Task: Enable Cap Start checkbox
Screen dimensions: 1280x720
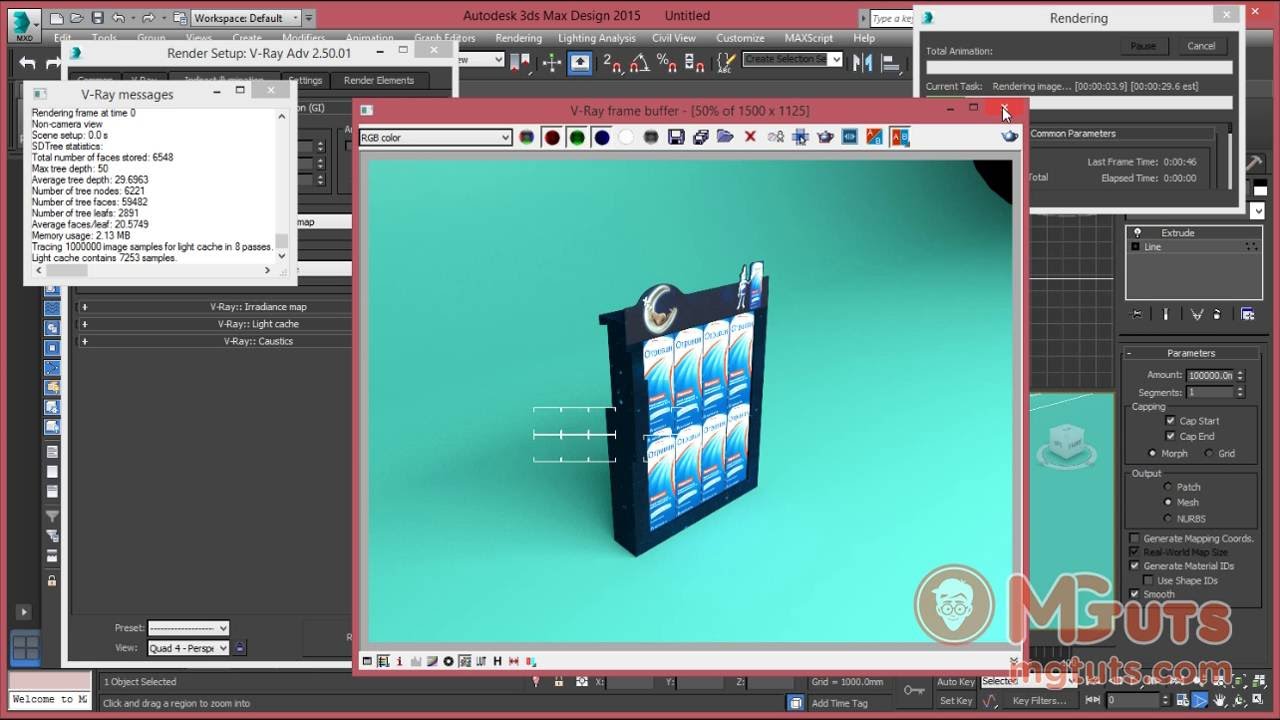Action: (1170, 421)
